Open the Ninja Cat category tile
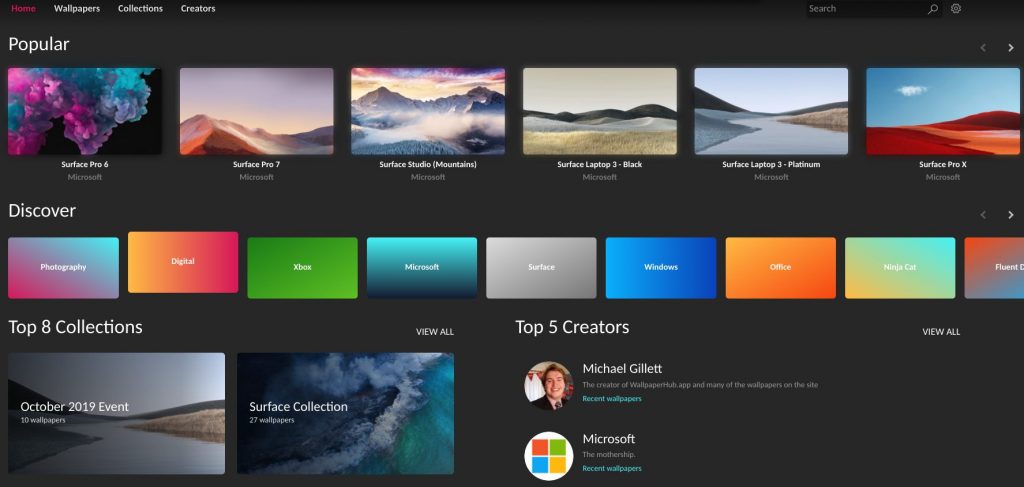The image size is (1024, 487). pos(900,268)
